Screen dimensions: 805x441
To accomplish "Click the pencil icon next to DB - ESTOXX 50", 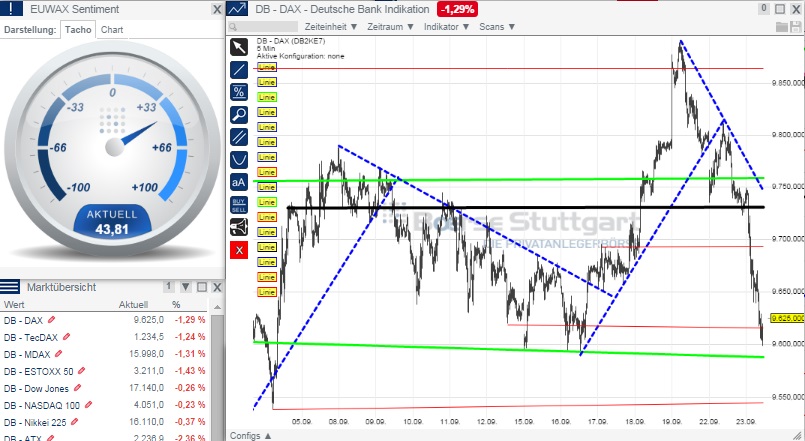I will [x=81, y=371].
